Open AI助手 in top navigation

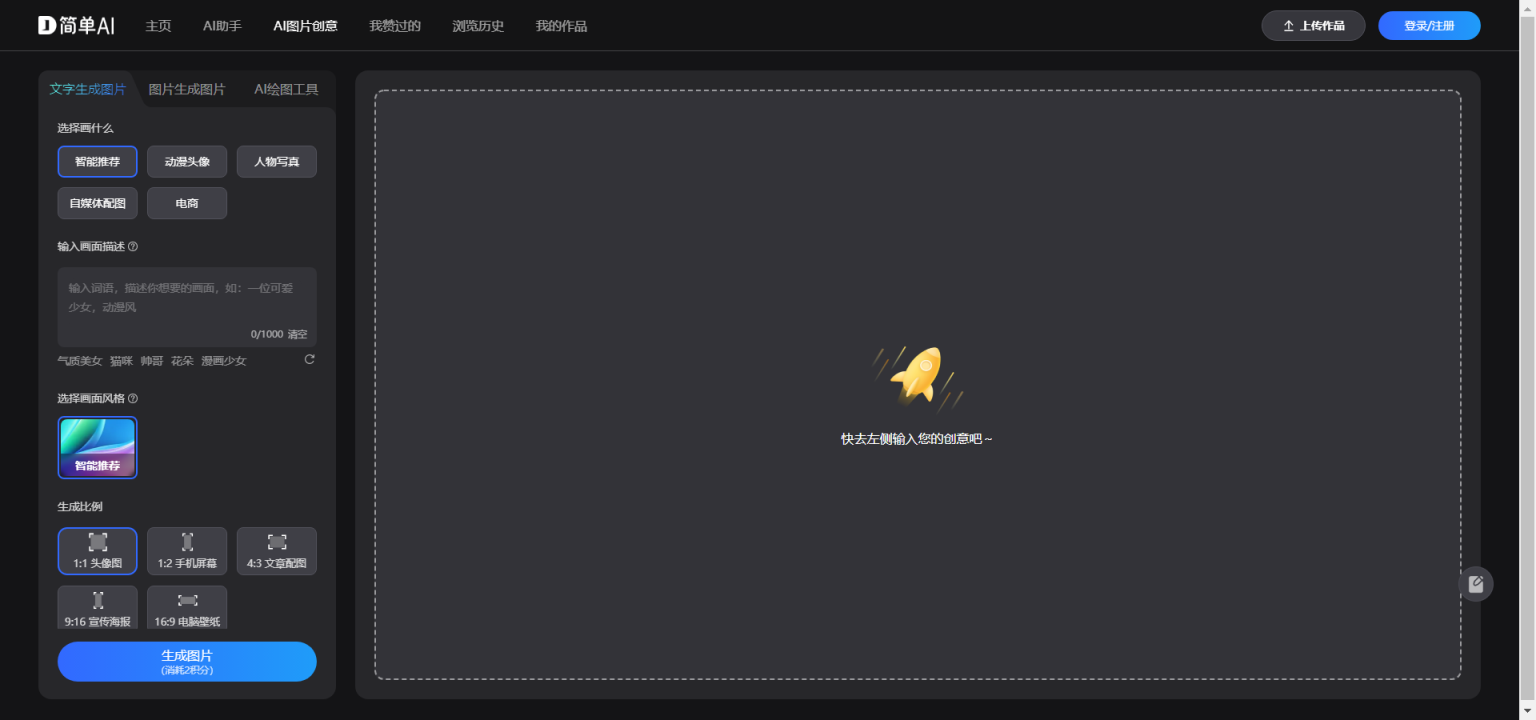pos(222,26)
